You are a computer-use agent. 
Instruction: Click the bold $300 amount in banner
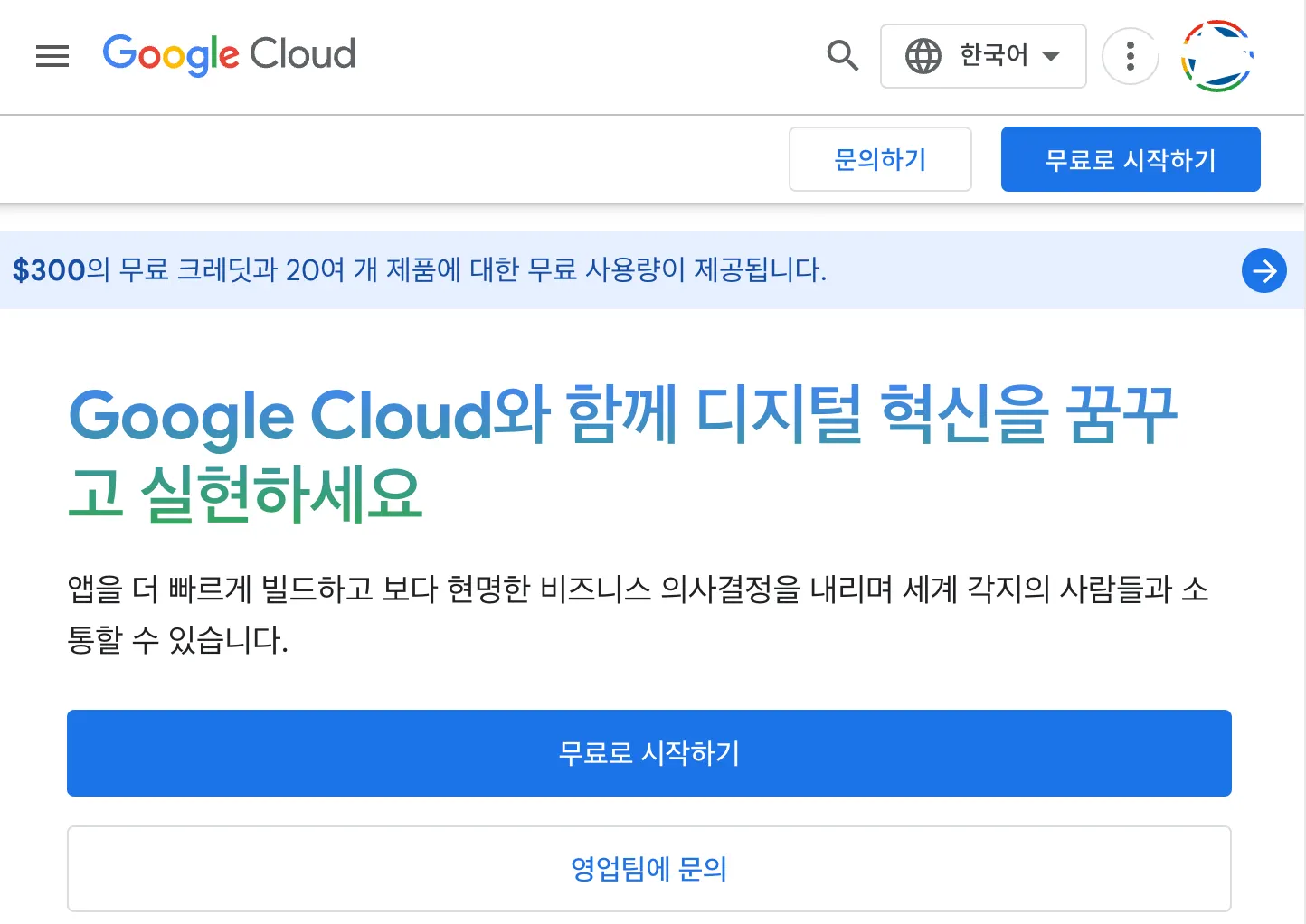[x=49, y=270]
